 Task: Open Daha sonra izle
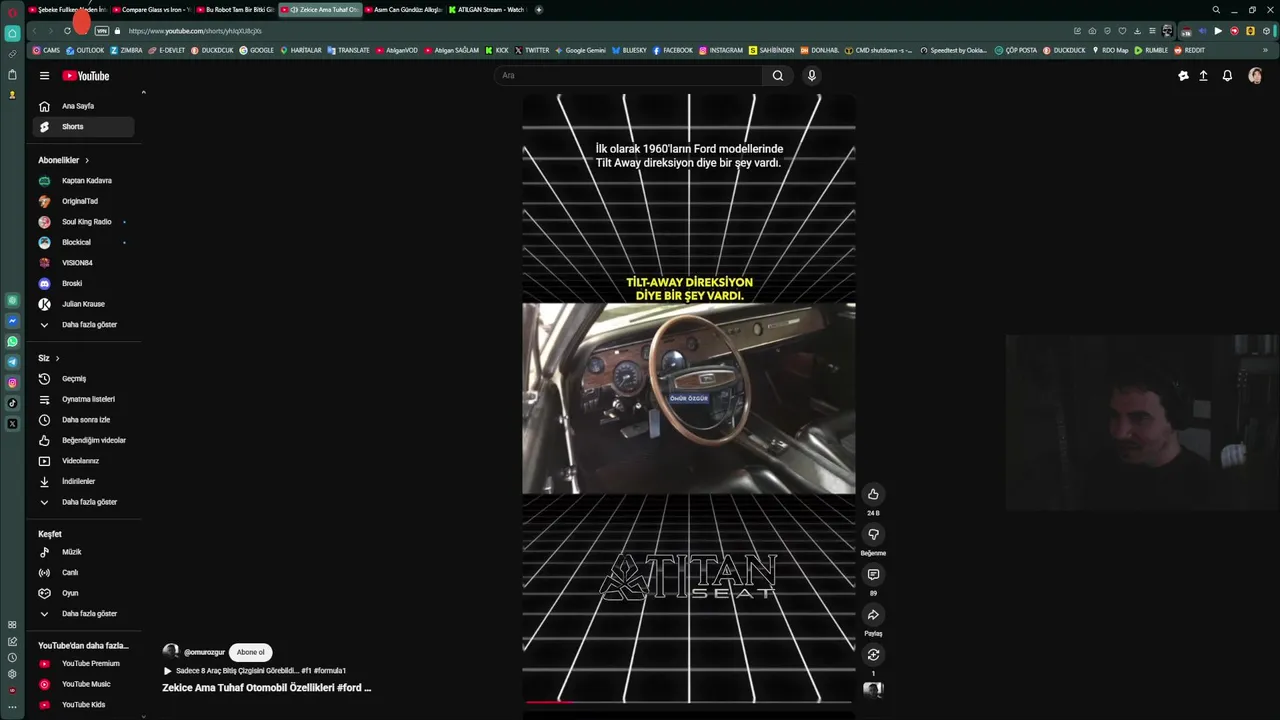point(83,420)
